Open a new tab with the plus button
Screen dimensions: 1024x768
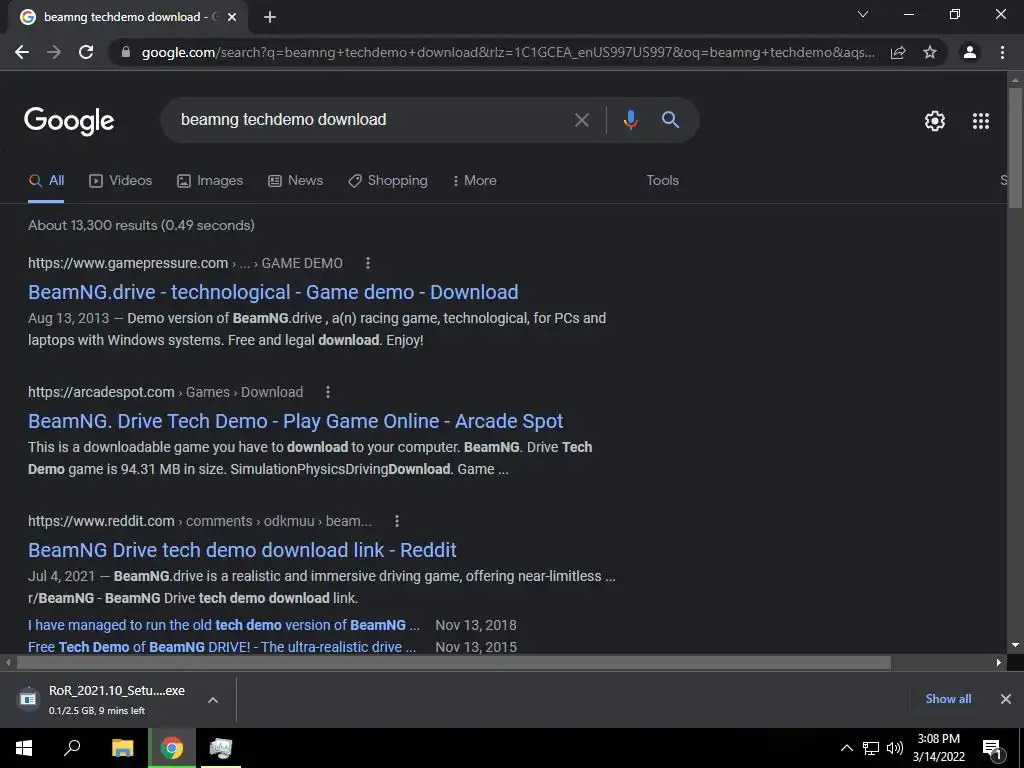270,17
